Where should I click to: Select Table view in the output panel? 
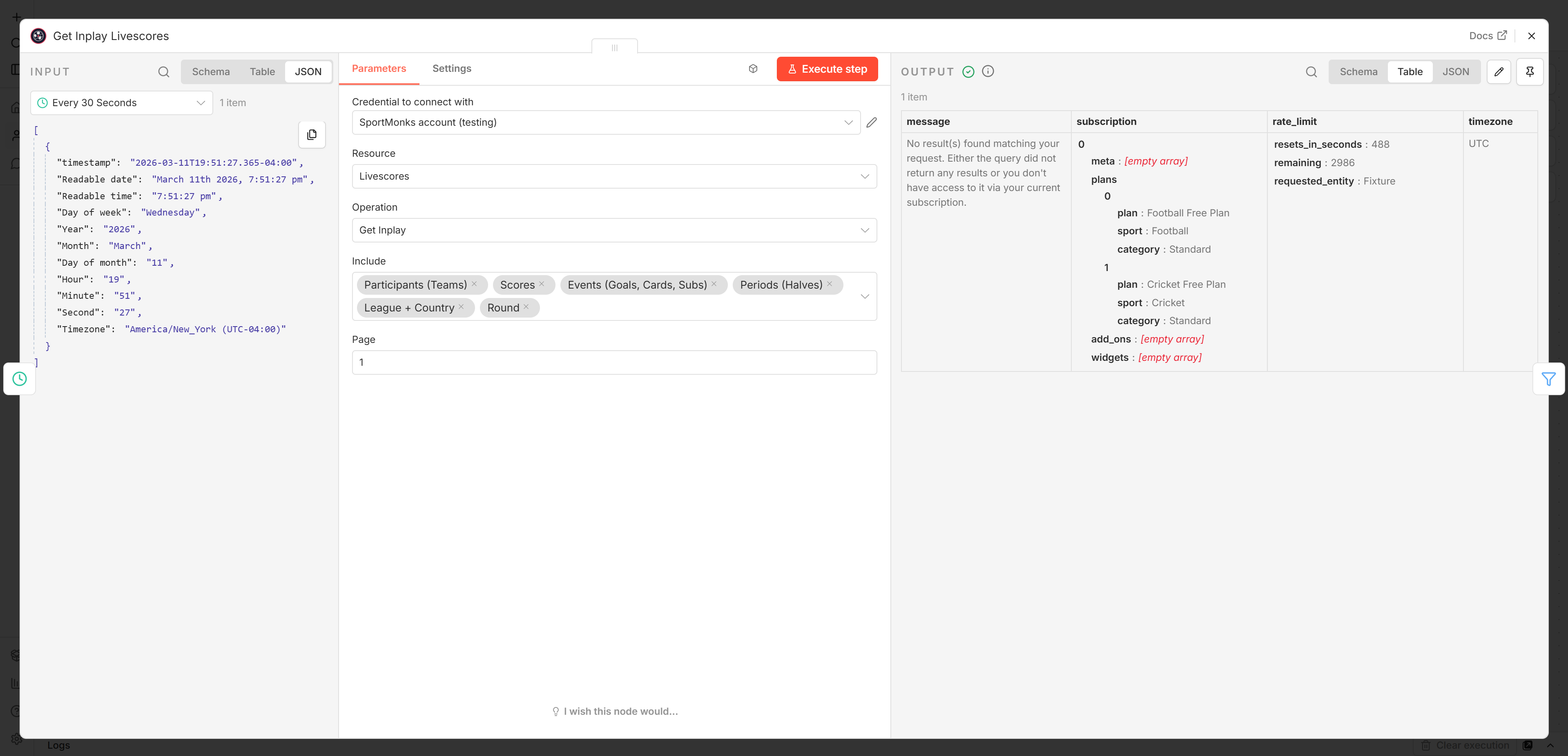pos(1410,72)
